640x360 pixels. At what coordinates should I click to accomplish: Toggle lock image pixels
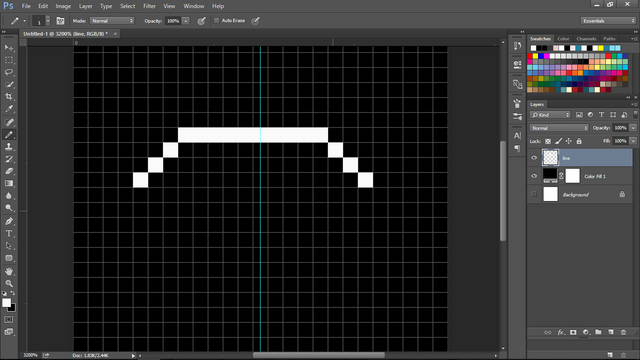click(x=558, y=141)
